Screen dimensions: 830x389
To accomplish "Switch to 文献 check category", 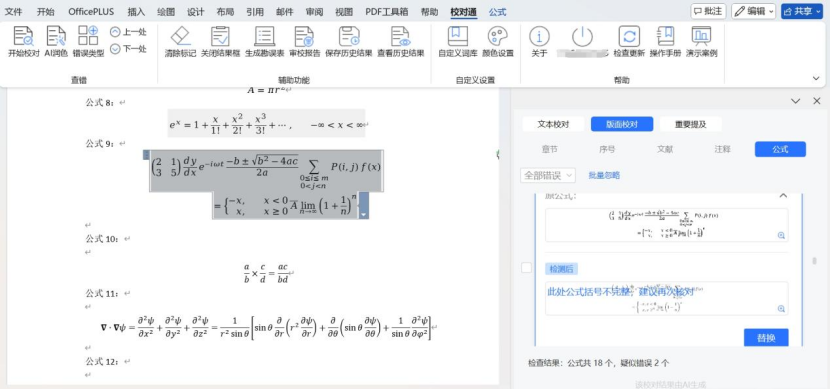I will [665, 149].
